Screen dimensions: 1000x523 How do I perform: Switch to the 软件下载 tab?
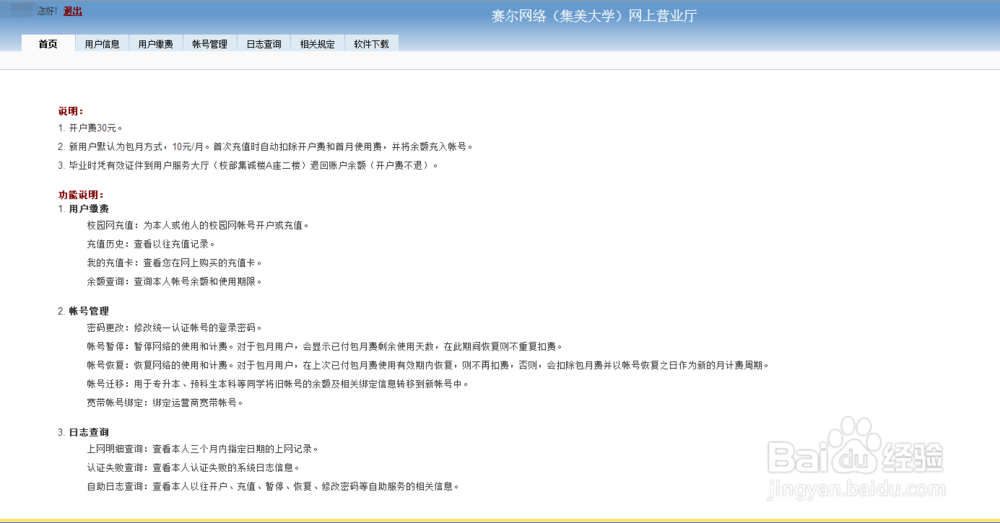tap(372, 43)
